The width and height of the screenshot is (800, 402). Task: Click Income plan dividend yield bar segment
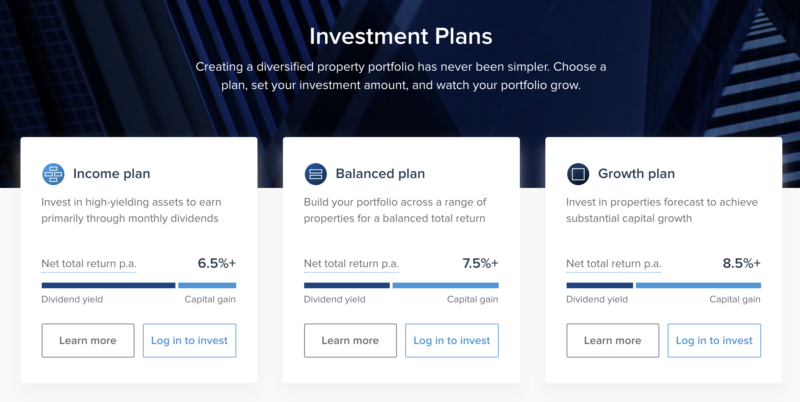108,285
